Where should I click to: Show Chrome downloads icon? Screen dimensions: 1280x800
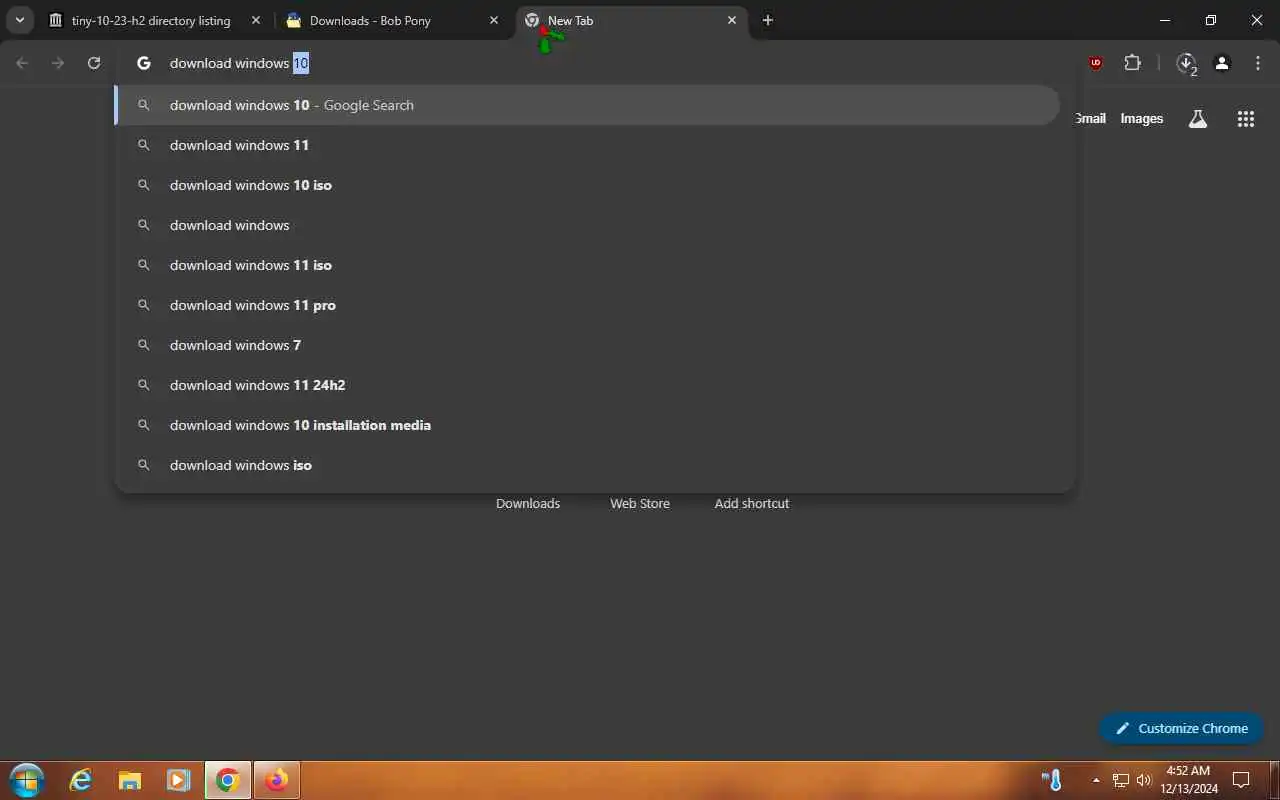click(1186, 63)
